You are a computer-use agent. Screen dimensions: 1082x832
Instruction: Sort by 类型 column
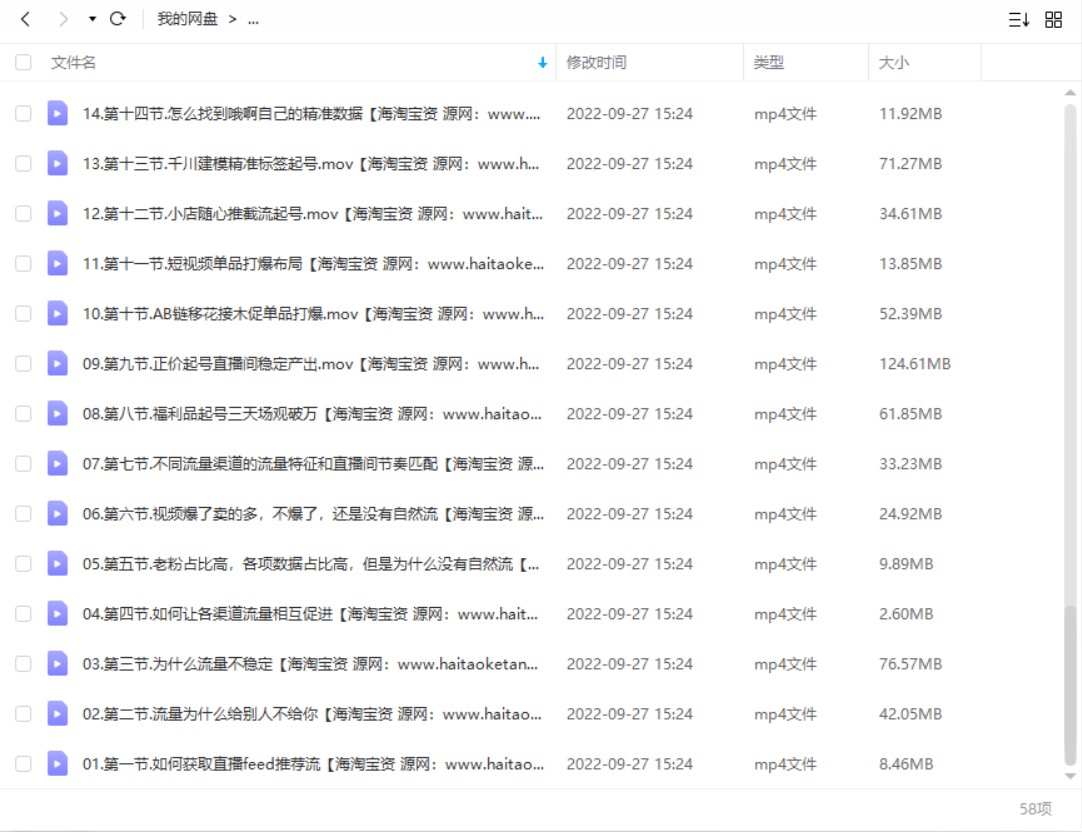click(768, 63)
